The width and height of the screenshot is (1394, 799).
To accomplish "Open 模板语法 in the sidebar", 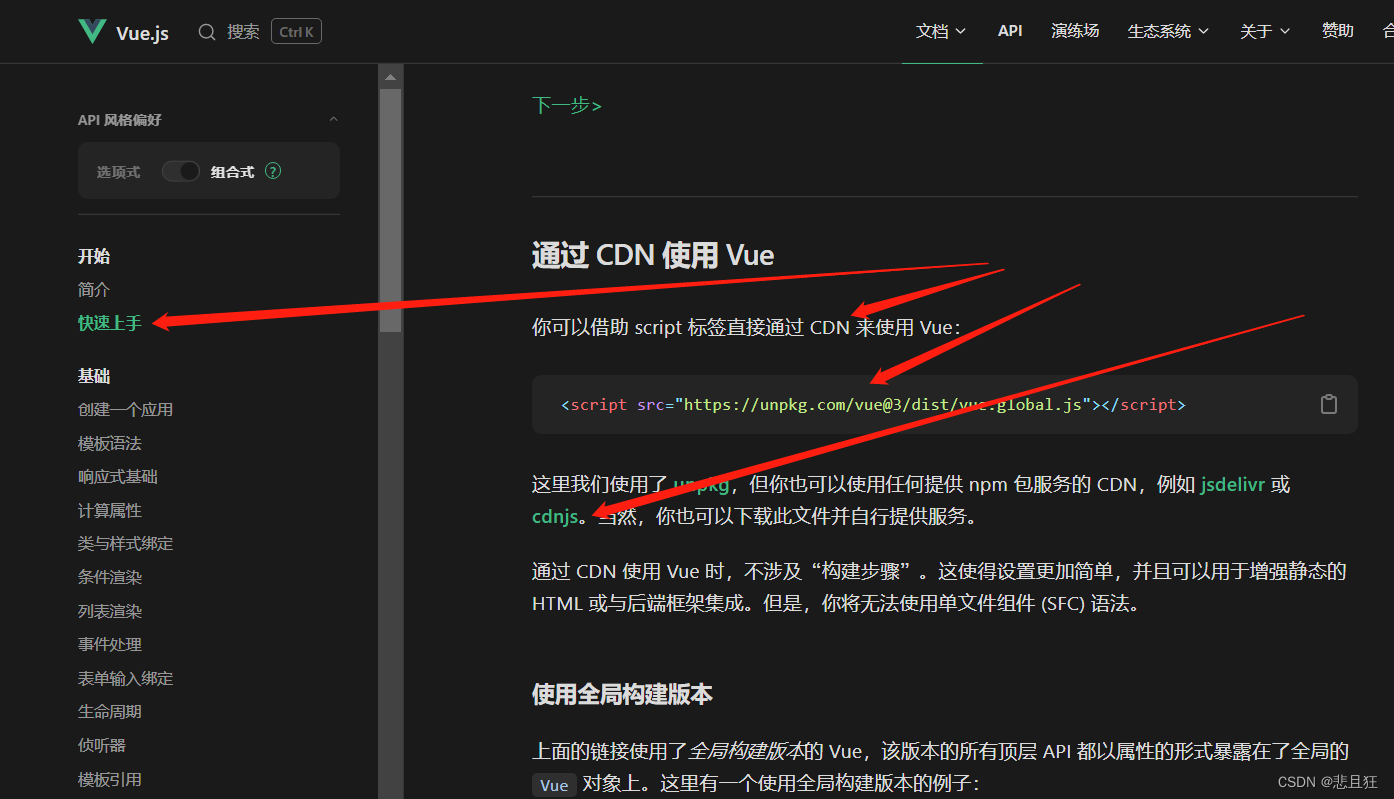I will click(x=110, y=444).
